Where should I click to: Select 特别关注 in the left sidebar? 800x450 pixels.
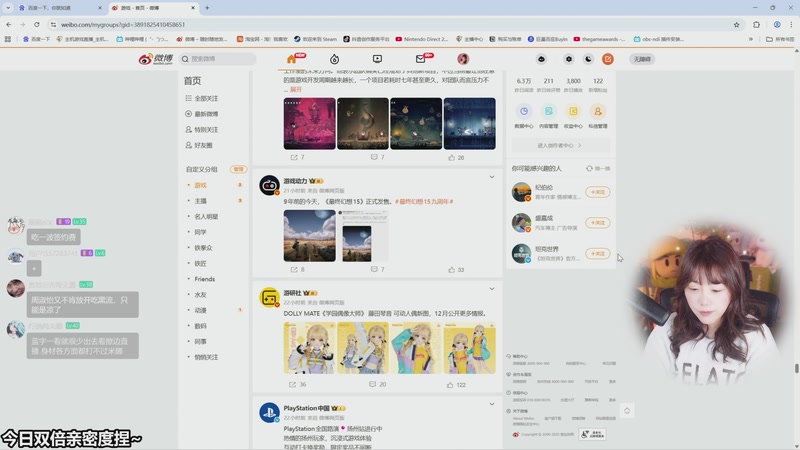[x=202, y=130]
